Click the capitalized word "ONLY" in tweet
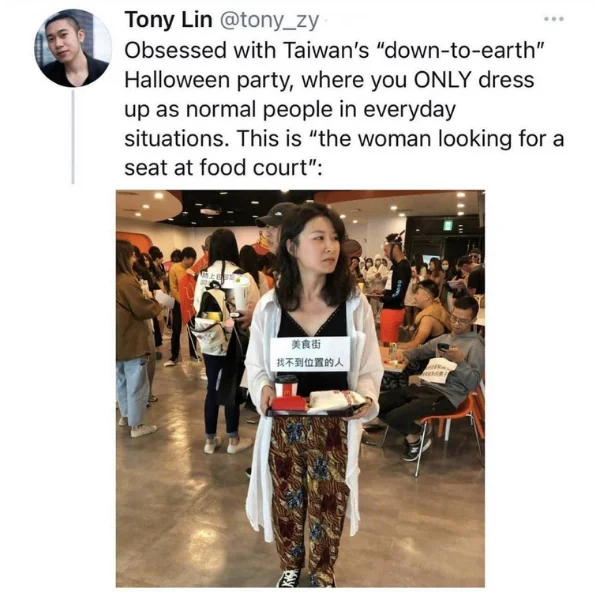The height and width of the screenshot is (600, 600). coord(443,80)
